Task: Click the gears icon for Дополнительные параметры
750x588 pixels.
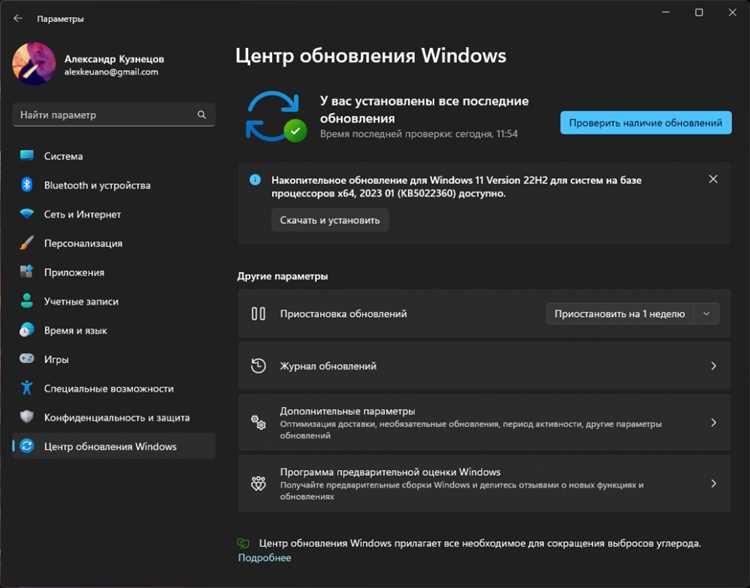Action: point(258,422)
